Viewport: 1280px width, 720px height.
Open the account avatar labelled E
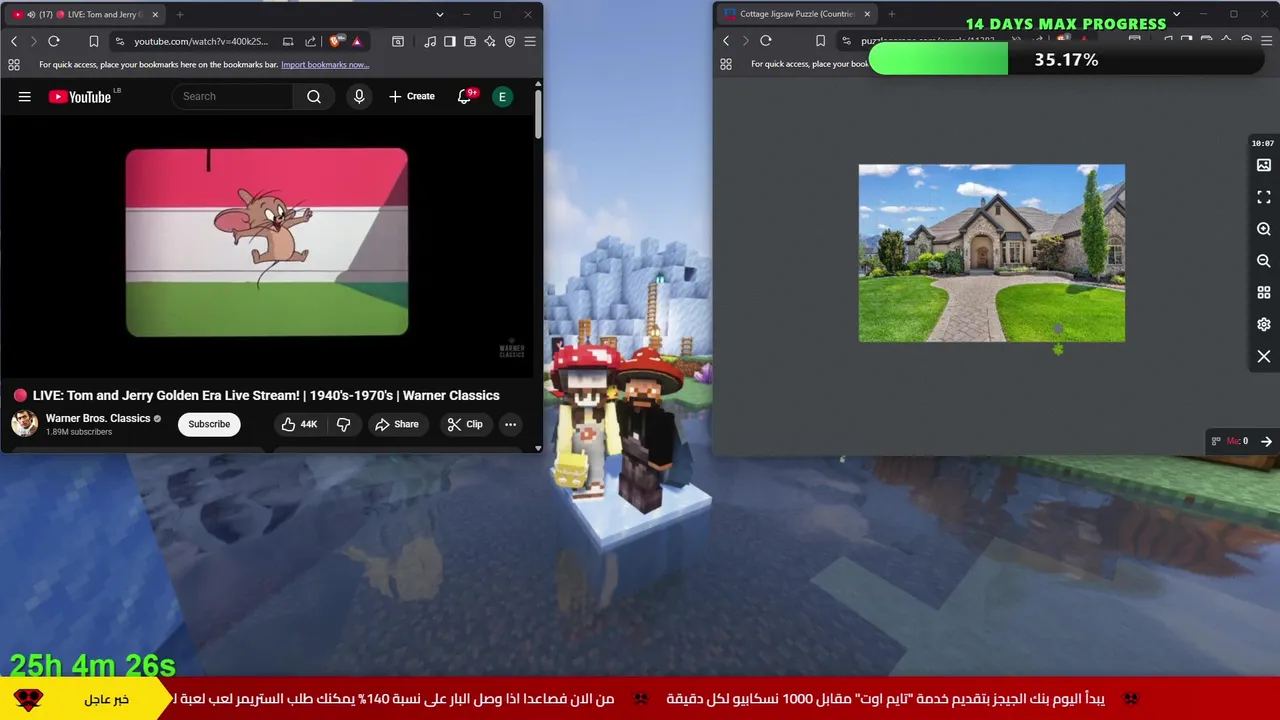pyautogui.click(x=502, y=97)
